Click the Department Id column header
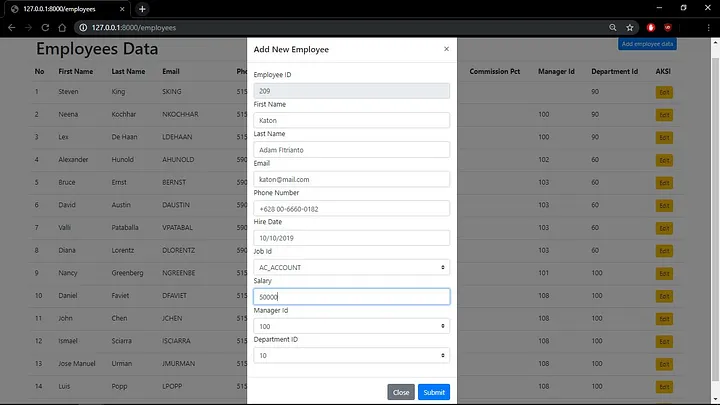The image size is (720, 405). [x=614, y=71]
